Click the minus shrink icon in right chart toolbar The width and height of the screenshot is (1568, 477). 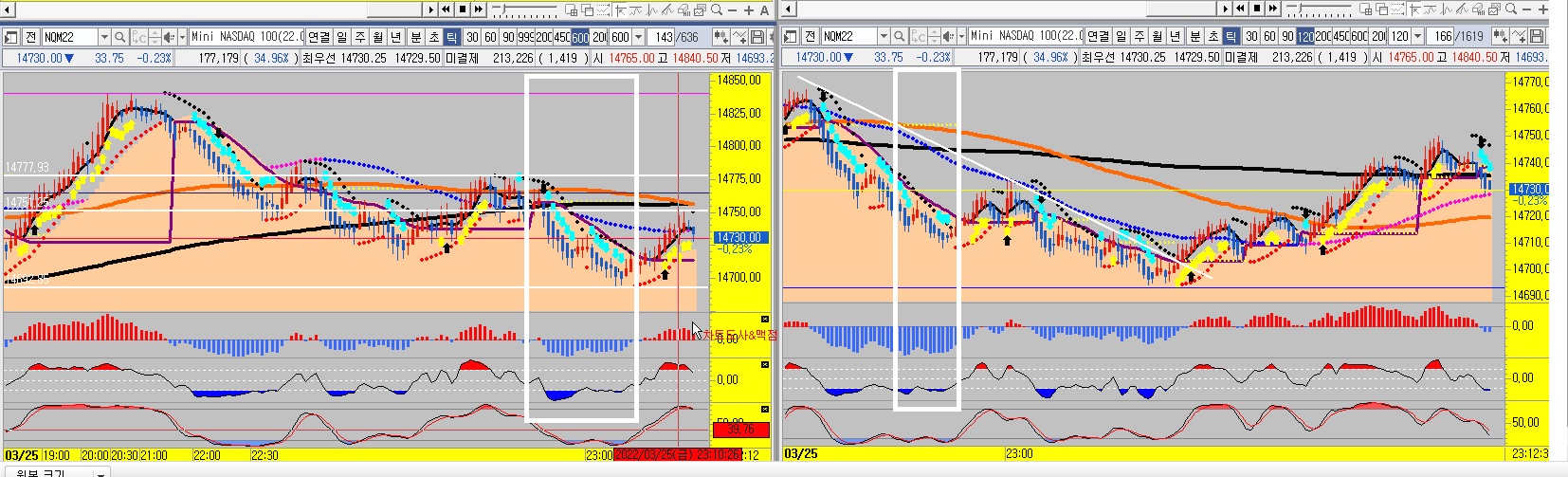1526,9
